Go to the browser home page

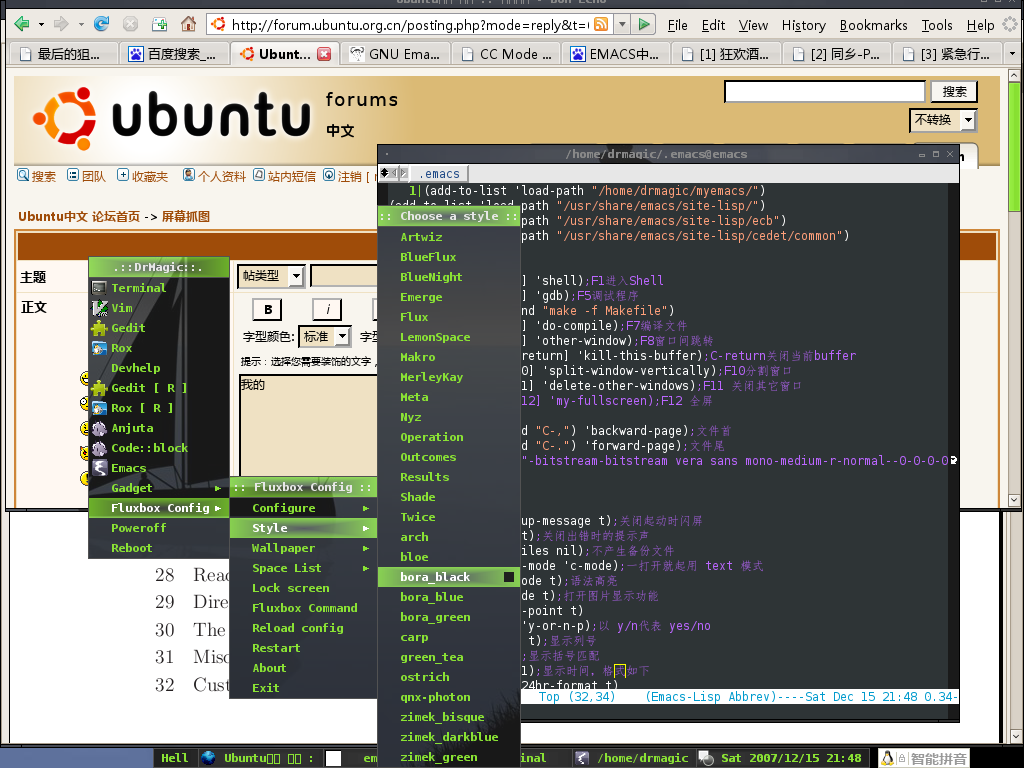(189, 25)
